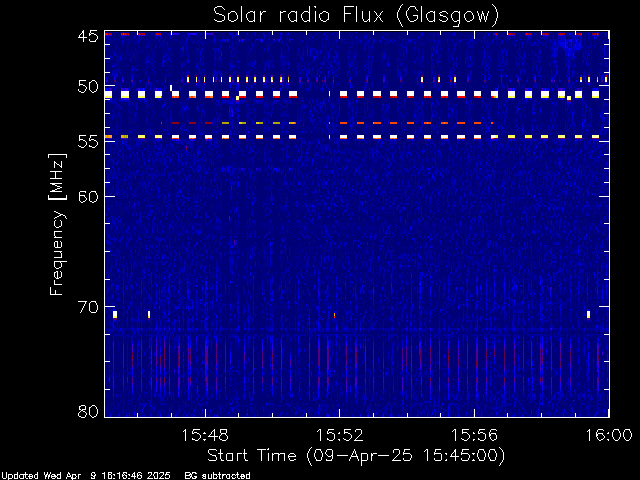Image resolution: width=640 pixels, height=480 pixels.
Task: Click the 15:48 time tick label
Action: pyautogui.click(x=205, y=436)
